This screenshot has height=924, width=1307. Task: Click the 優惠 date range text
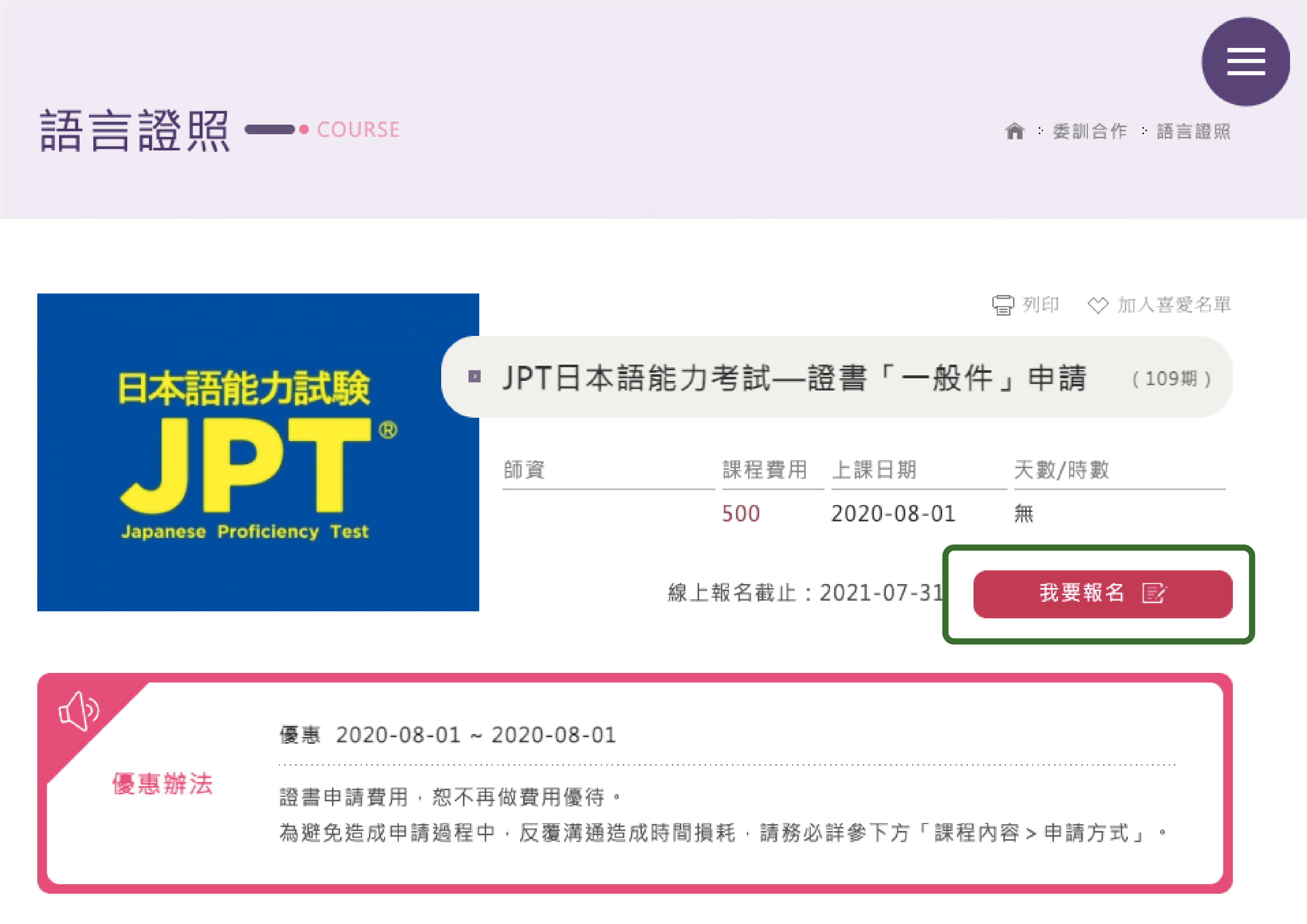pyautogui.click(x=447, y=735)
